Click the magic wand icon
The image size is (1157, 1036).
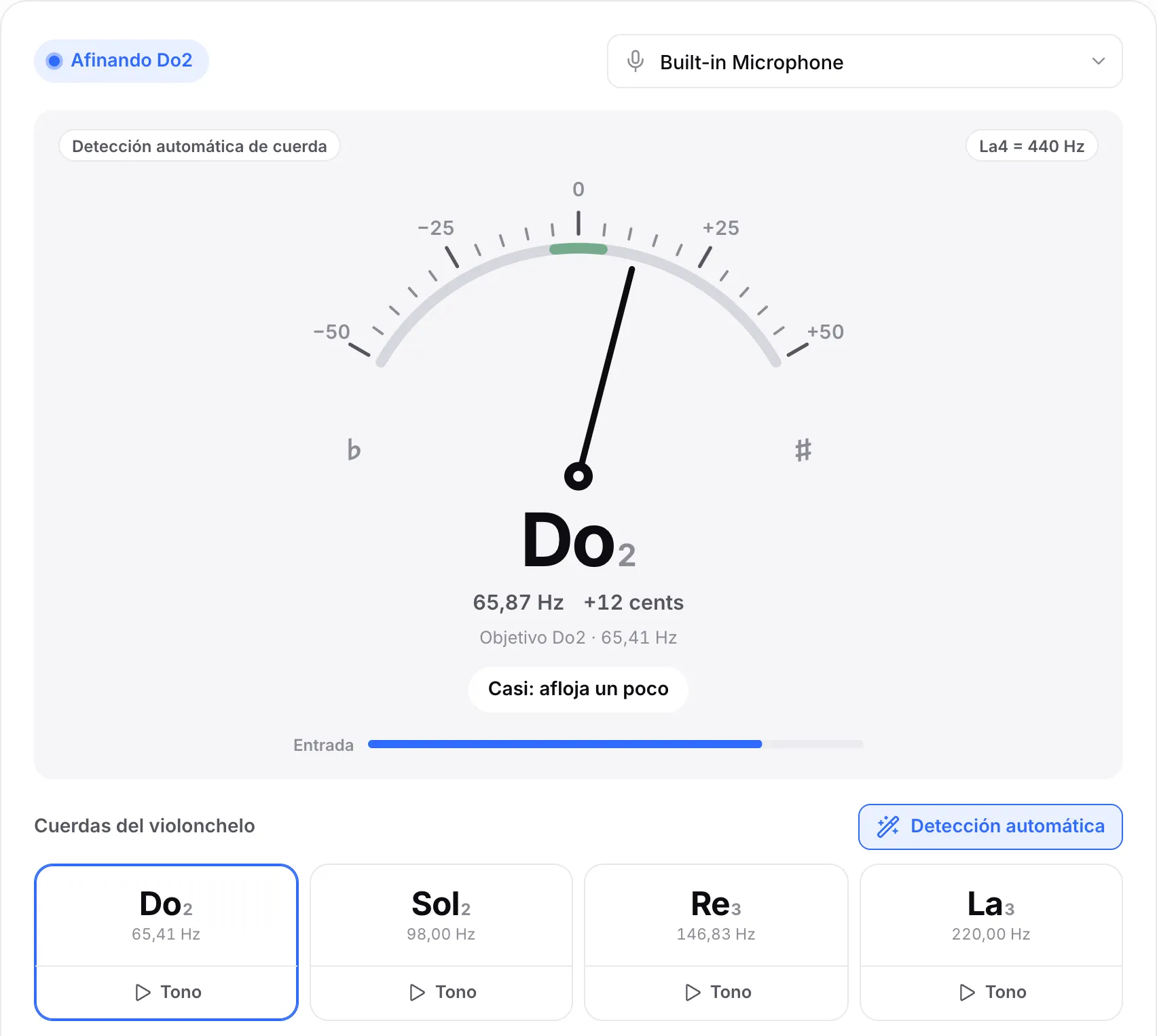(x=887, y=826)
